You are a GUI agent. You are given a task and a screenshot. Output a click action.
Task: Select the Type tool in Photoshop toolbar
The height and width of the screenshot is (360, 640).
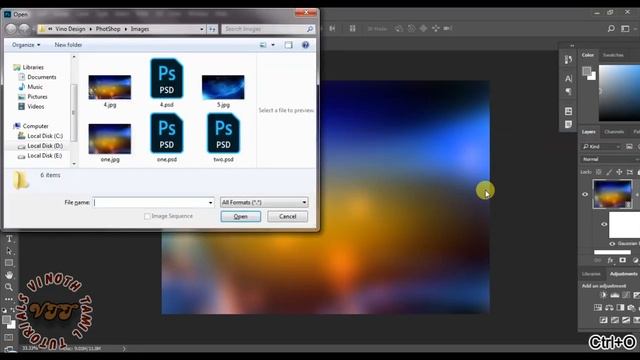click(9, 239)
